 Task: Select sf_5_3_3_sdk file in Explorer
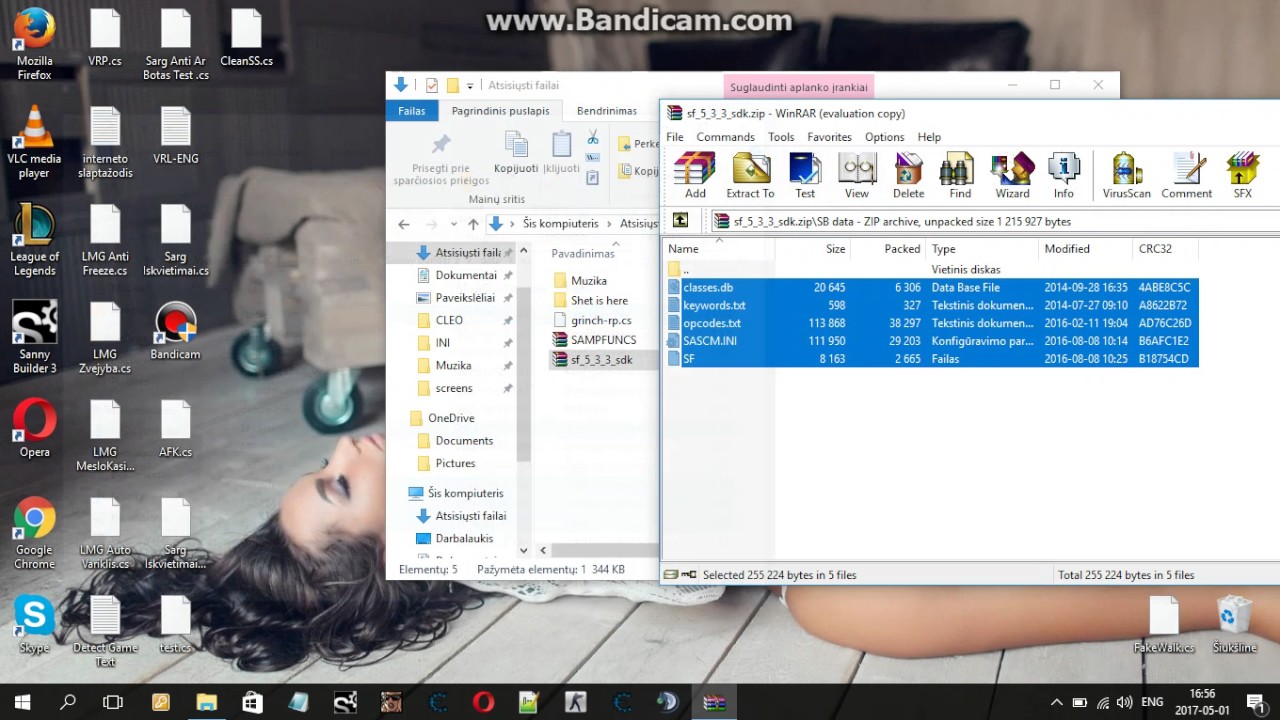click(x=601, y=360)
